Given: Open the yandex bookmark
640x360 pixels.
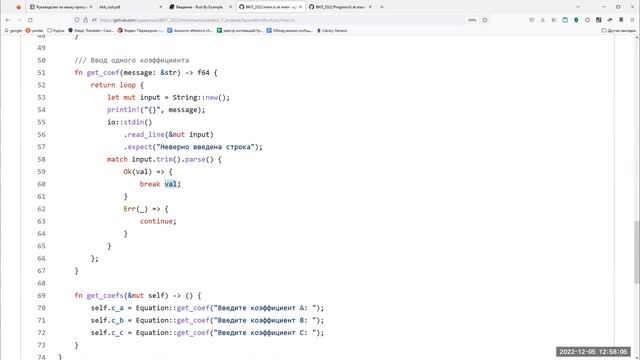Looking at the screenshot, I should 35,31.
